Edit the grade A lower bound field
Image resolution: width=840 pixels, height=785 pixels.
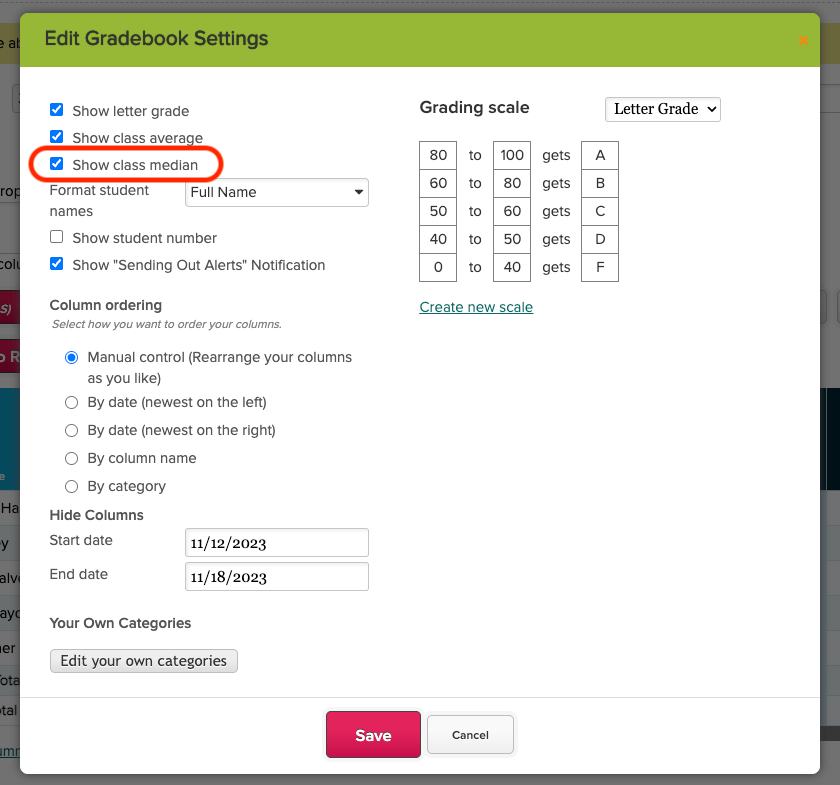[438, 155]
